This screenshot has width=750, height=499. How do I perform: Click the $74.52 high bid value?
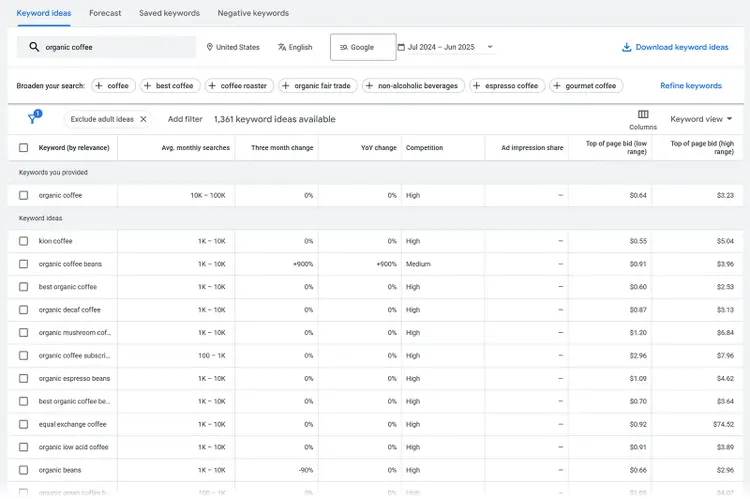click(723, 424)
